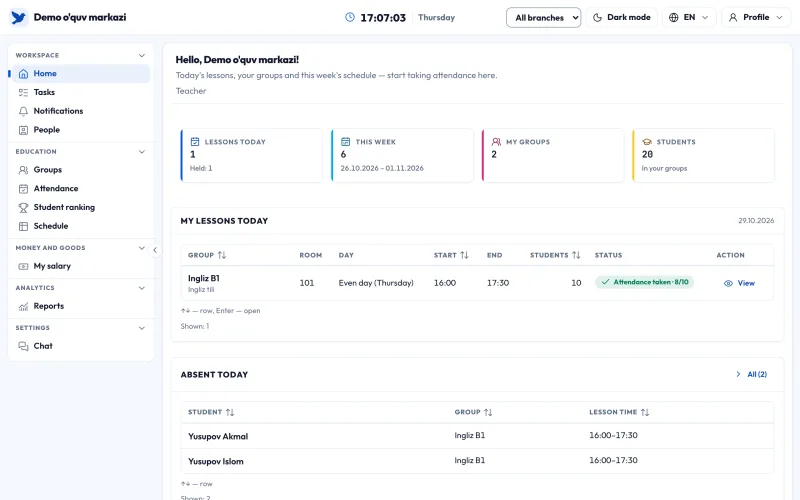The image size is (800, 500).
Task: Open Schedule page
Action: pos(81,226)
